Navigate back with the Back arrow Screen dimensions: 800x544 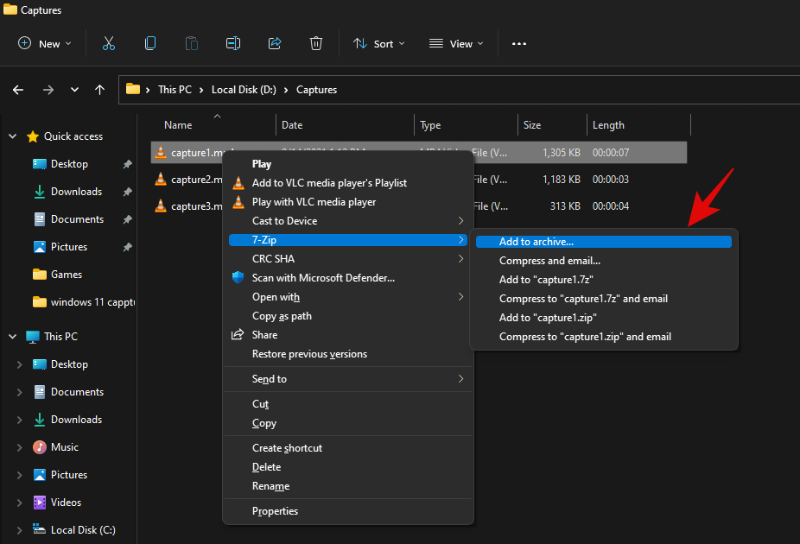18,90
